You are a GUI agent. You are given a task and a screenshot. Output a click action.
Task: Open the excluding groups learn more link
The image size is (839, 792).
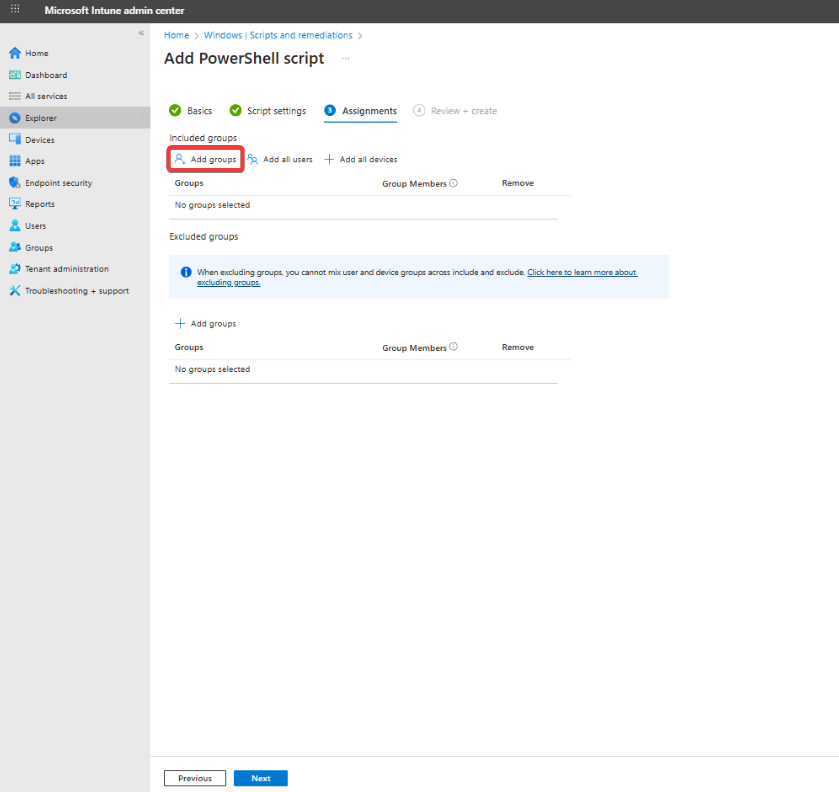pos(581,272)
